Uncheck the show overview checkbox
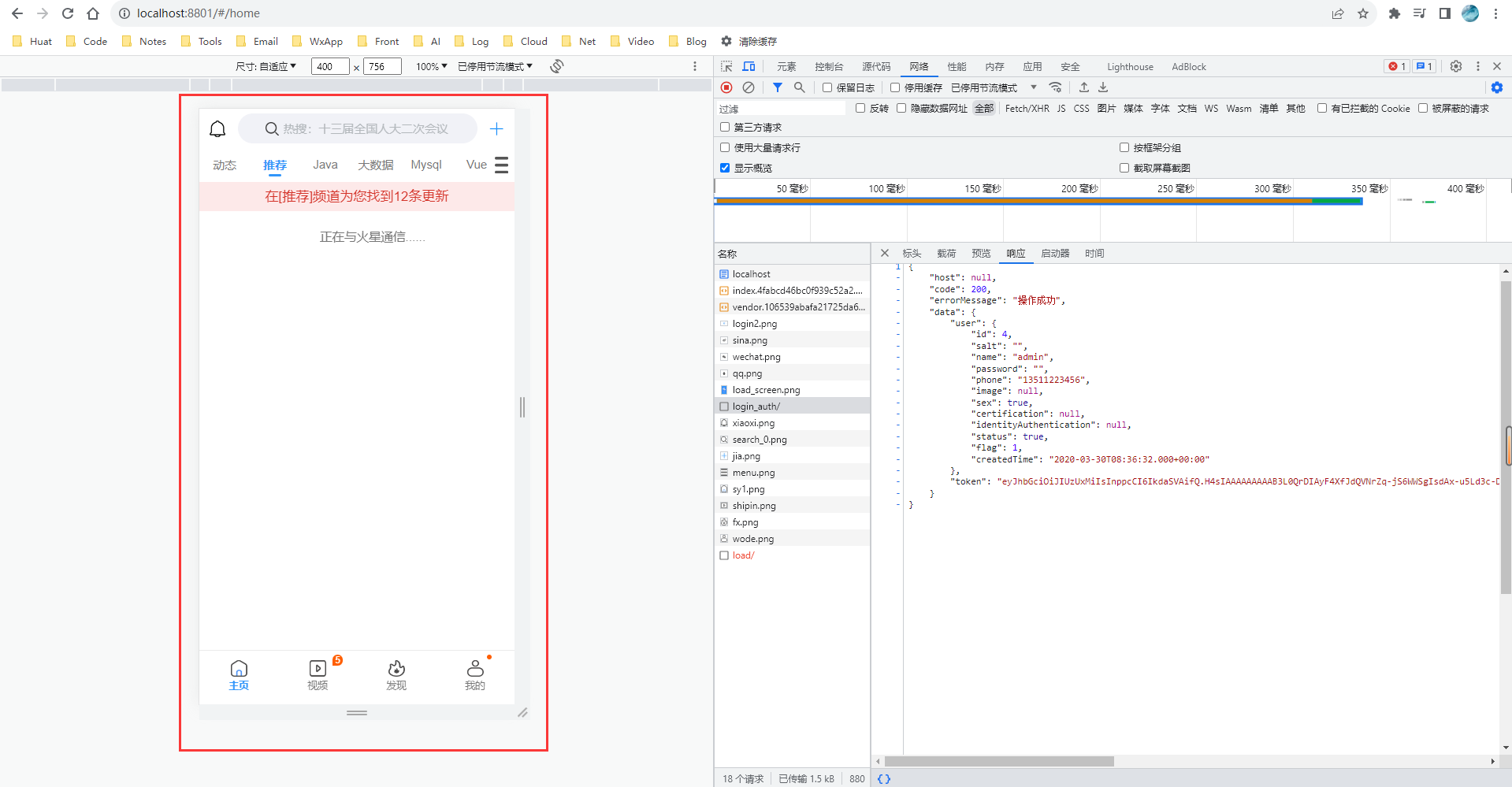 (725, 168)
